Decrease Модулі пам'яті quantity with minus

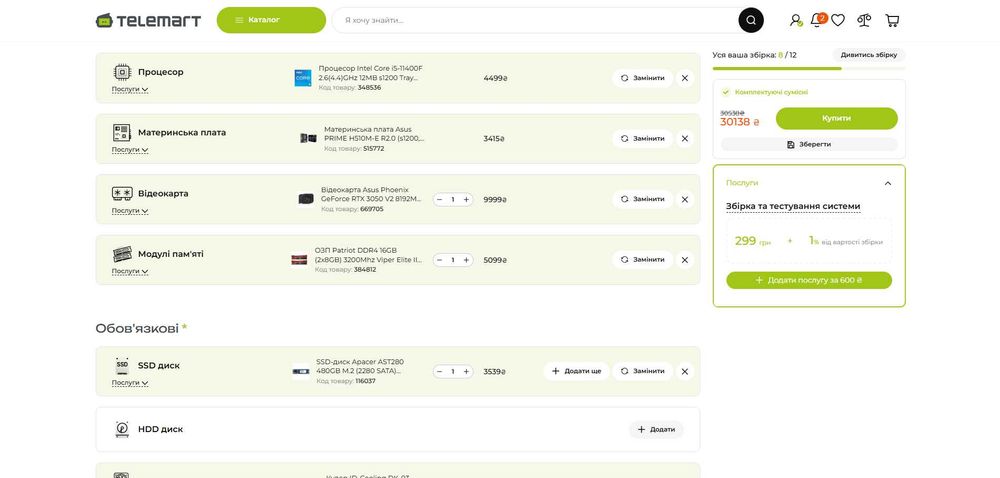(x=439, y=260)
